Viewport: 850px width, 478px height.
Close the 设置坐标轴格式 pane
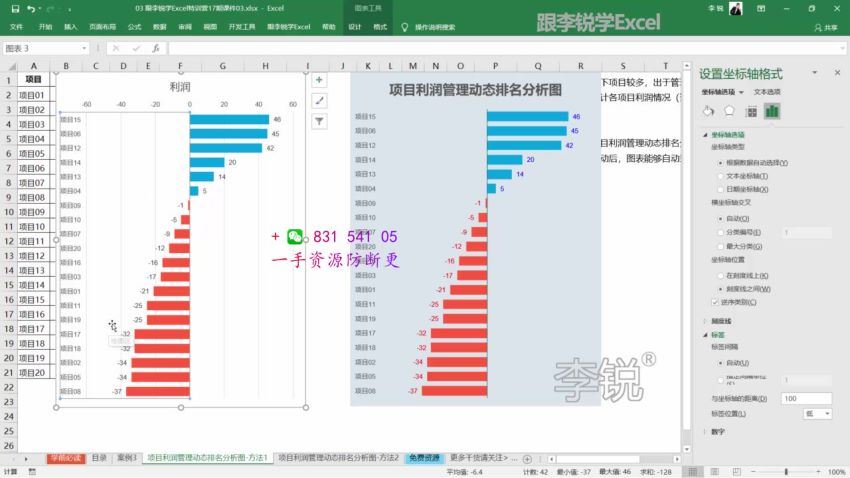point(838,72)
